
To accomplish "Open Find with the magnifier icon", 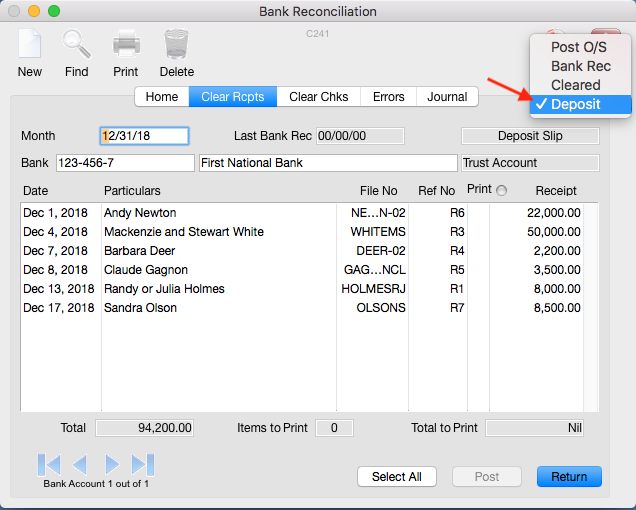I will point(77,45).
